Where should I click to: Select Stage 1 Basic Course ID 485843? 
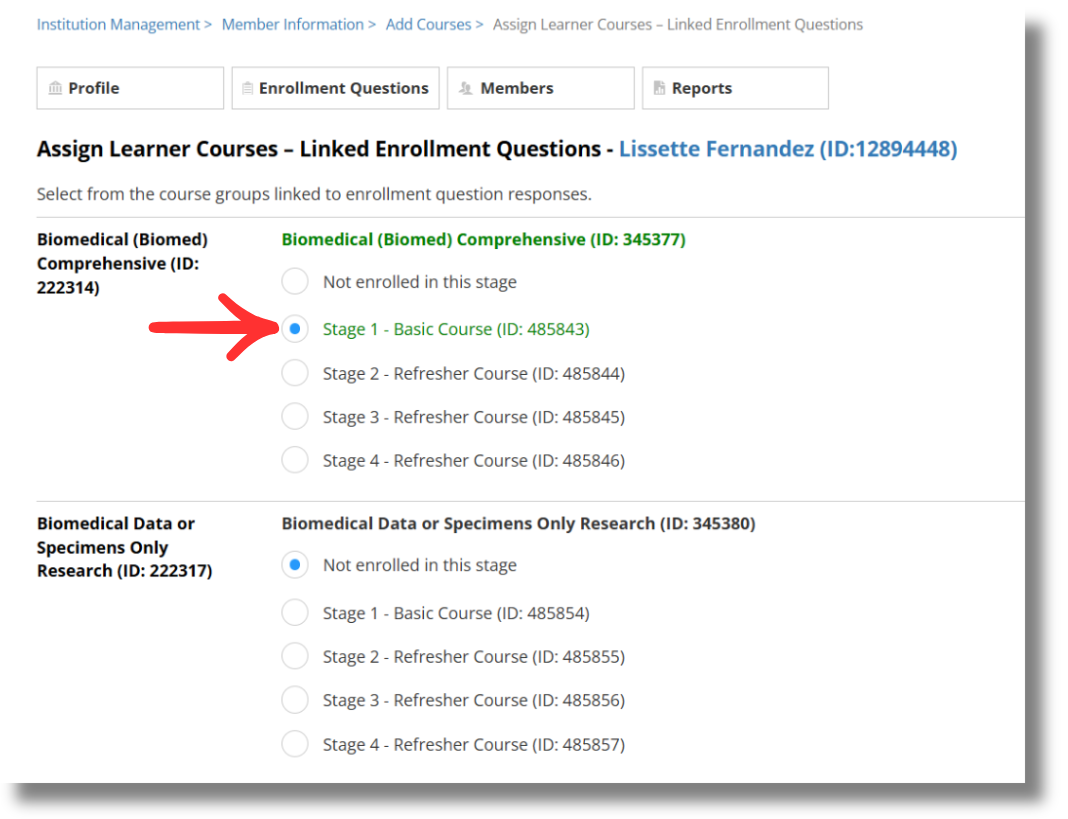tap(295, 329)
